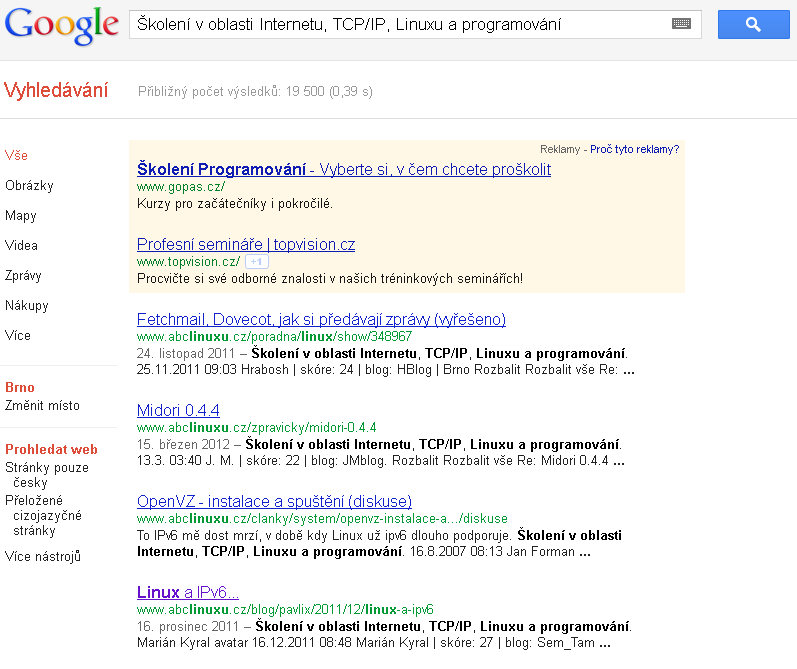
Task: Click Kurzy pro začátečníky i pokročilé text
Action: 235,204
